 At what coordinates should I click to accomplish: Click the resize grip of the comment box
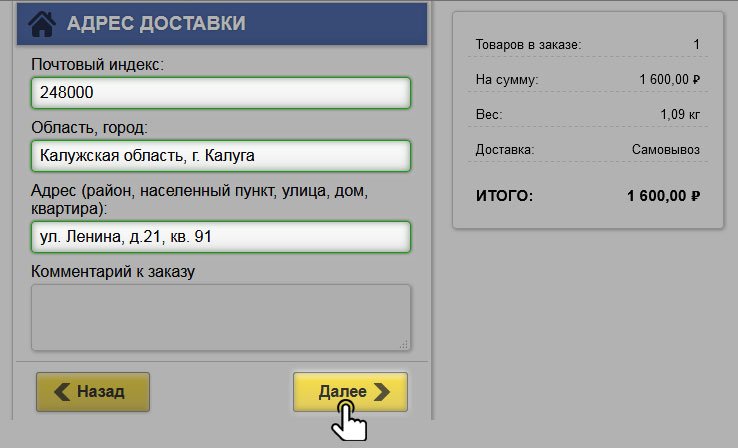click(x=403, y=343)
